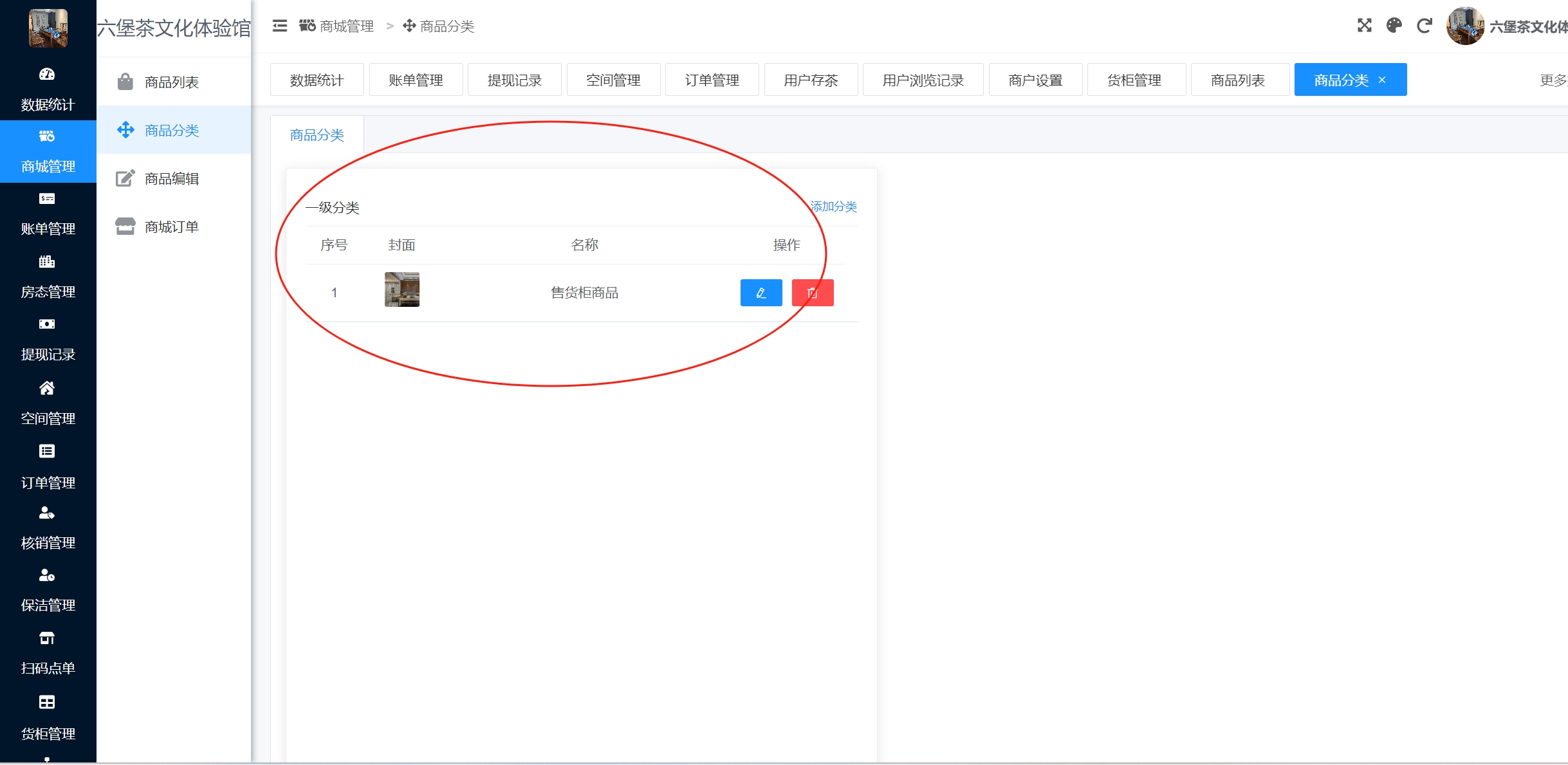Close the 商品分类 tab
The image size is (1568, 765).
tap(1382, 80)
